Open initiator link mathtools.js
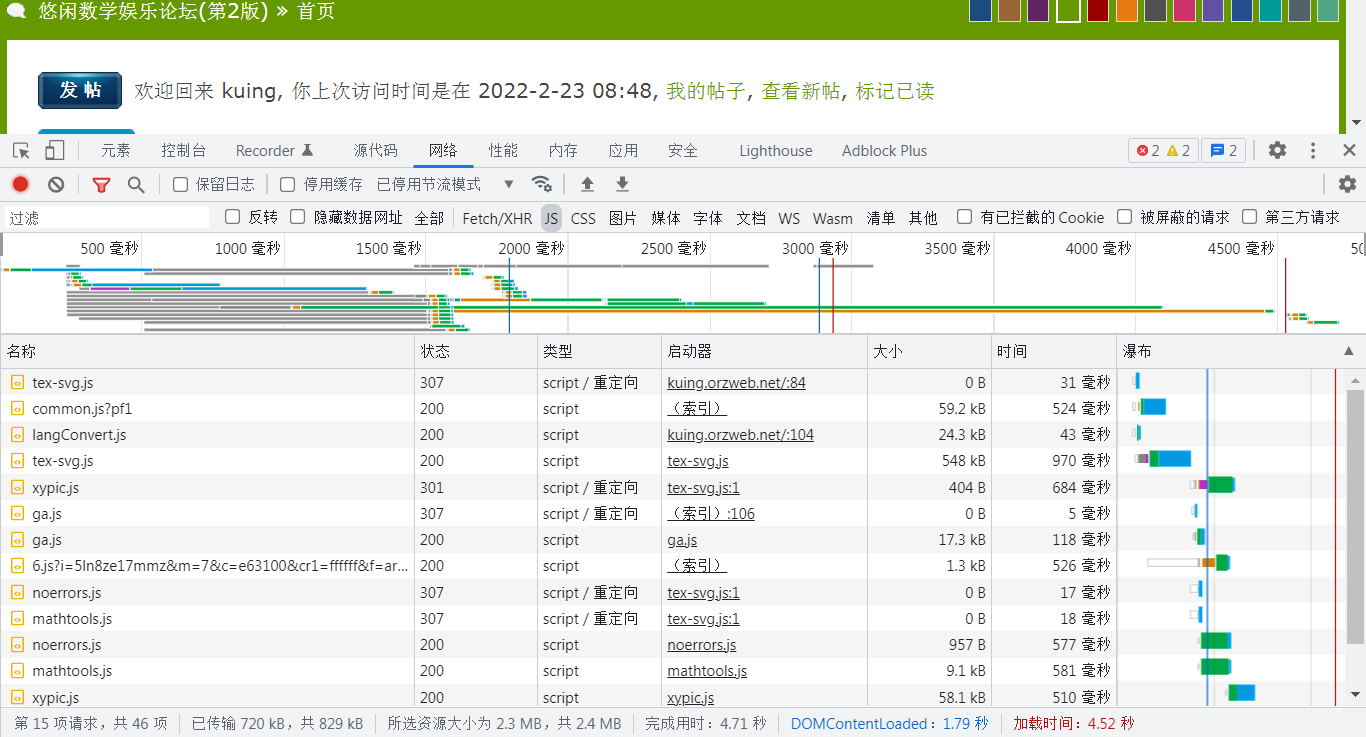Viewport: 1366px width, 737px height. (707, 671)
